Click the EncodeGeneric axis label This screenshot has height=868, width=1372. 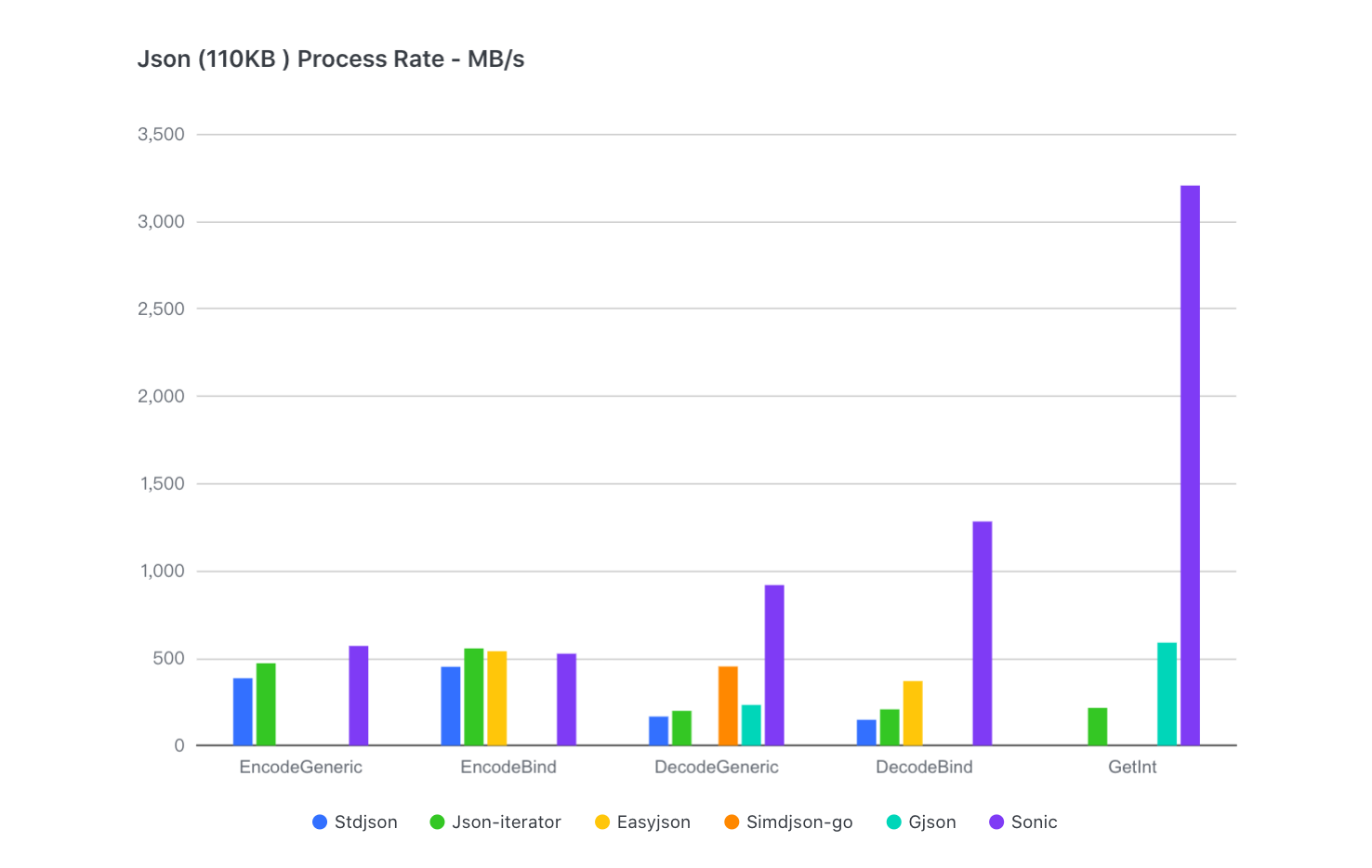click(301, 768)
